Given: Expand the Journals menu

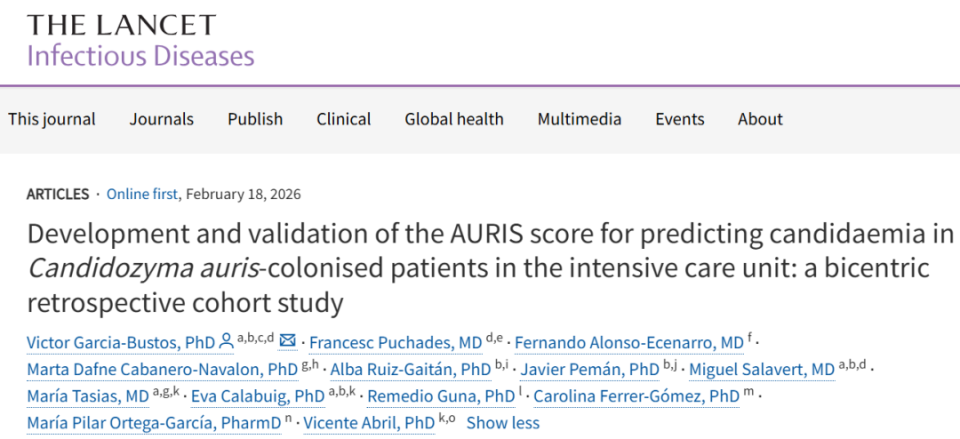Looking at the screenshot, I should (161, 119).
